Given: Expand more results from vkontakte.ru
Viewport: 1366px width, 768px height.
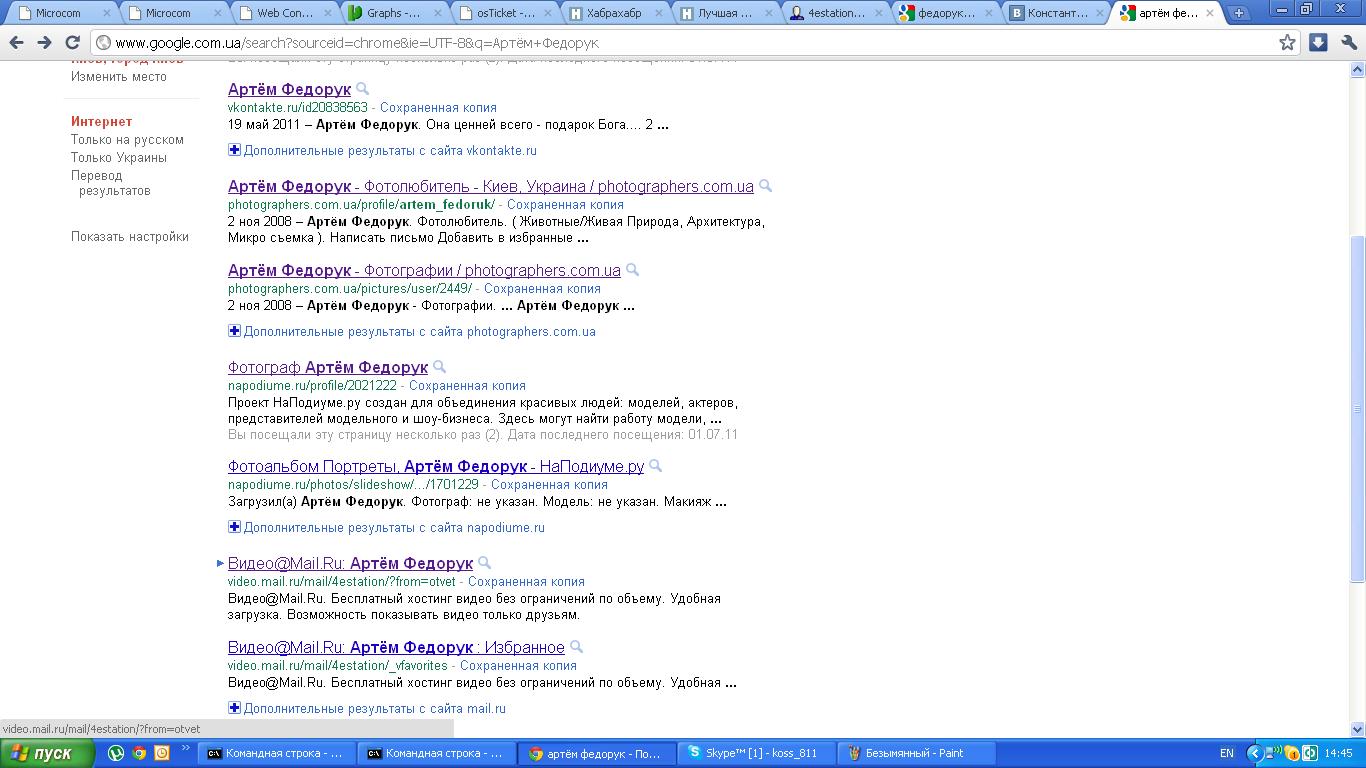Looking at the screenshot, I should click(382, 150).
